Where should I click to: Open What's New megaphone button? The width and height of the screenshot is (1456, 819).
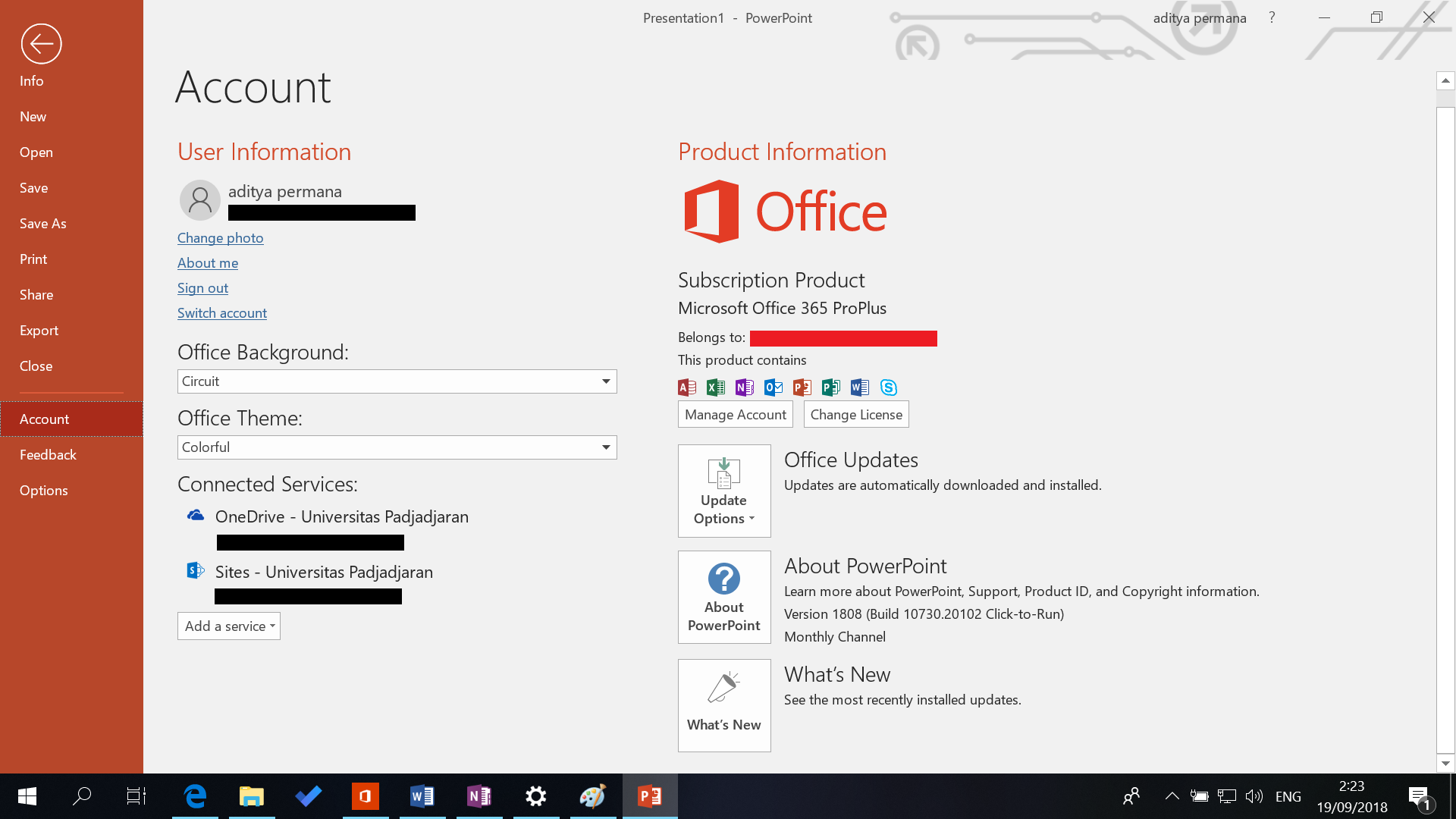tap(724, 705)
